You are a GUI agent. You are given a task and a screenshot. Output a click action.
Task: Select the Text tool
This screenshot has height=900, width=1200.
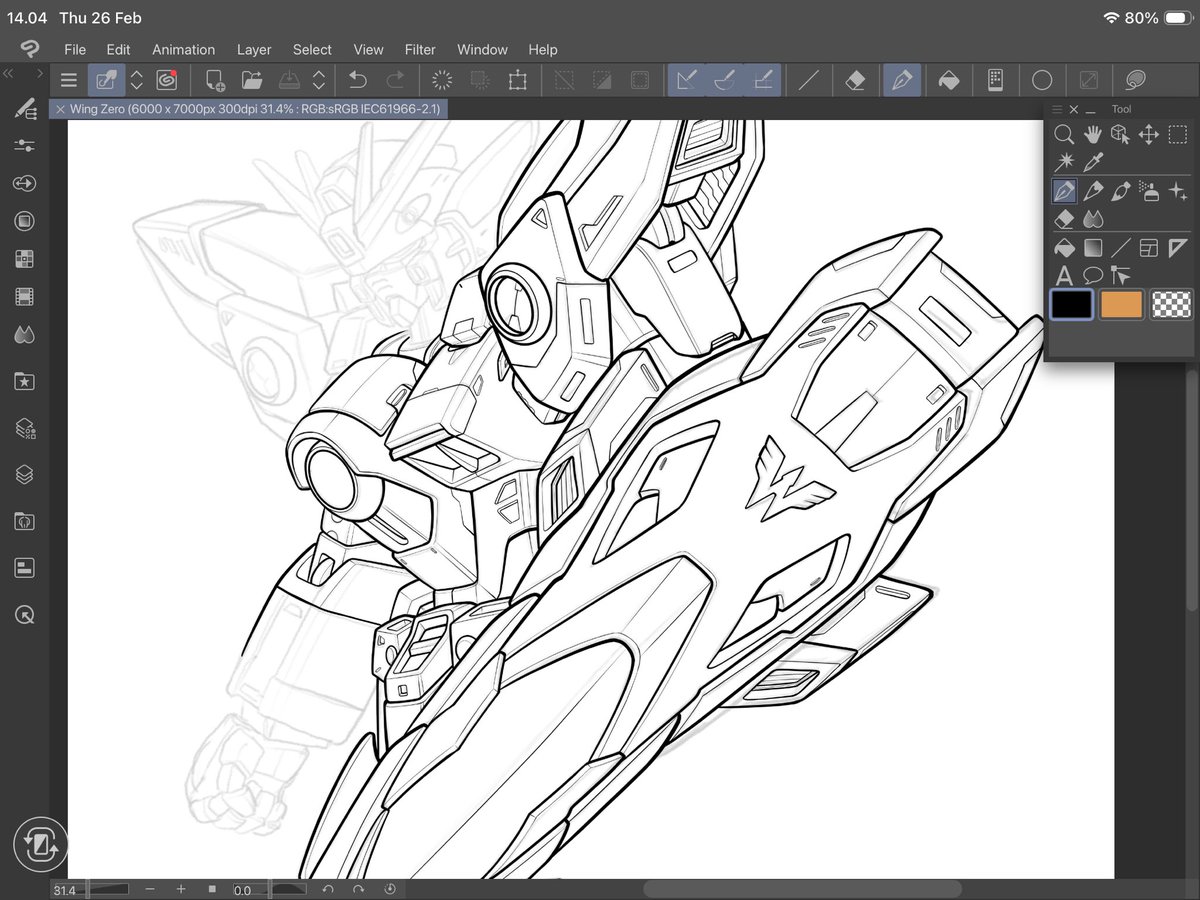(x=1064, y=275)
